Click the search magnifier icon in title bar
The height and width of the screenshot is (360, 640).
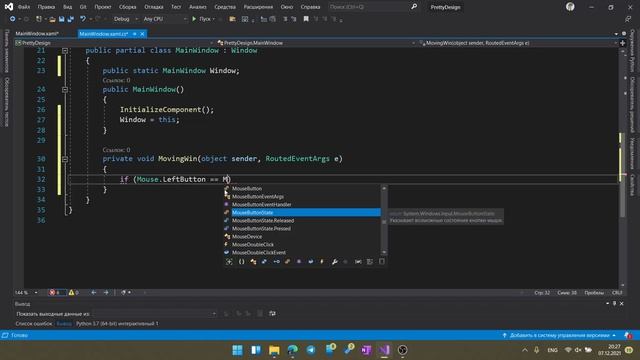414,7
